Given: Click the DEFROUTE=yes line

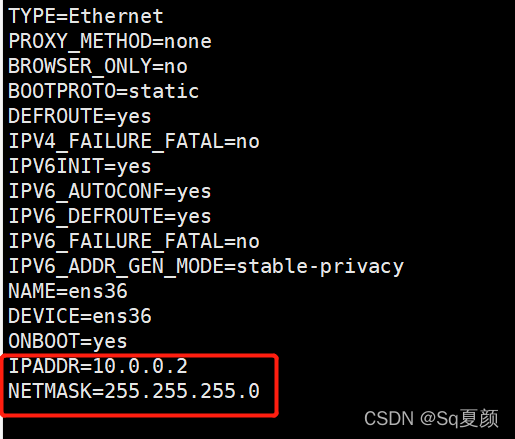Looking at the screenshot, I should pyautogui.click(x=80, y=116).
